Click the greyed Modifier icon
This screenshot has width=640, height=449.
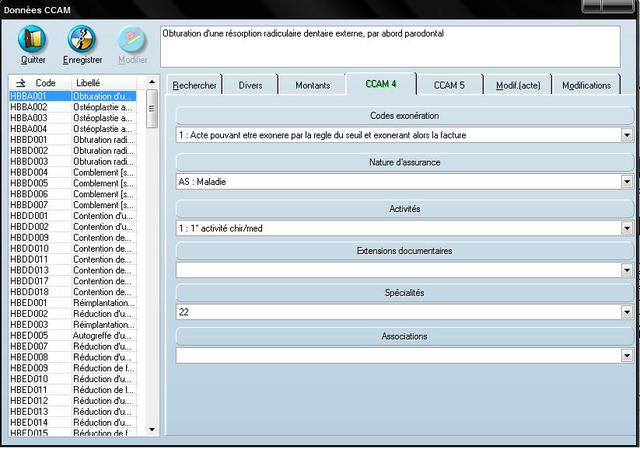click(132, 40)
